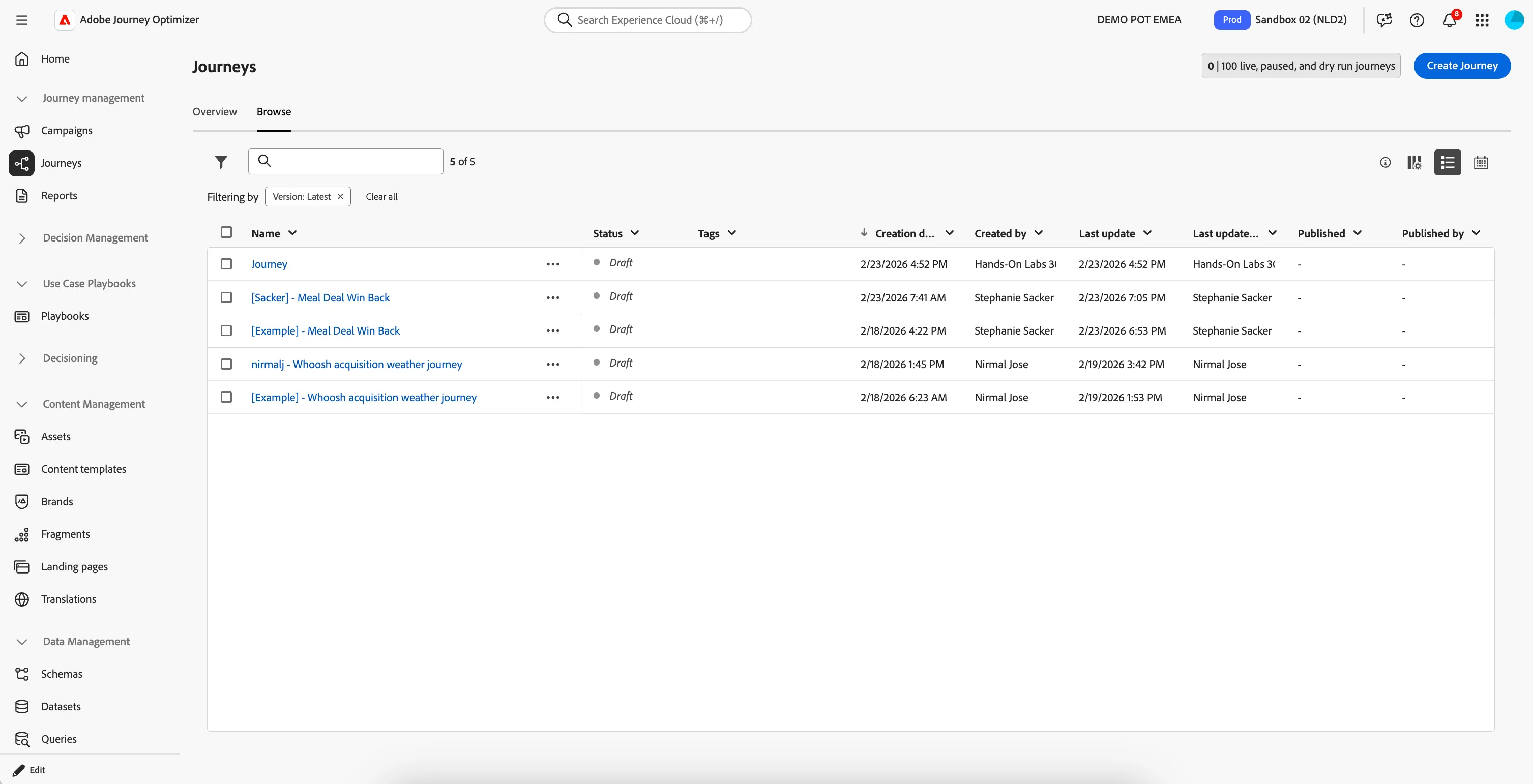Open notifications bell icon
Viewport: 1533px width, 784px height.
tap(1449, 20)
